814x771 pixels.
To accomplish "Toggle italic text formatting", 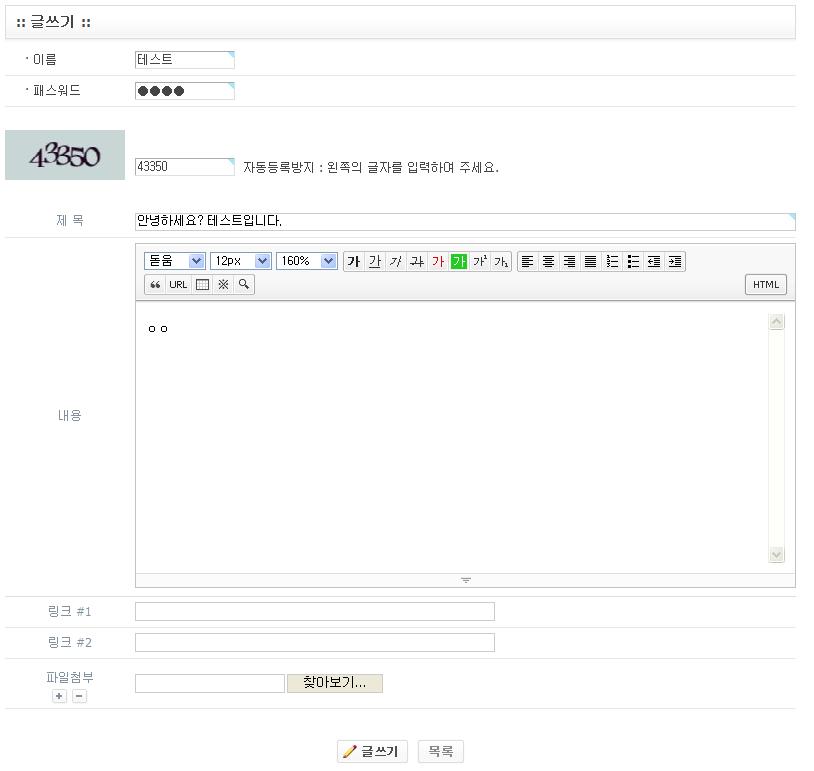I will click(395, 262).
